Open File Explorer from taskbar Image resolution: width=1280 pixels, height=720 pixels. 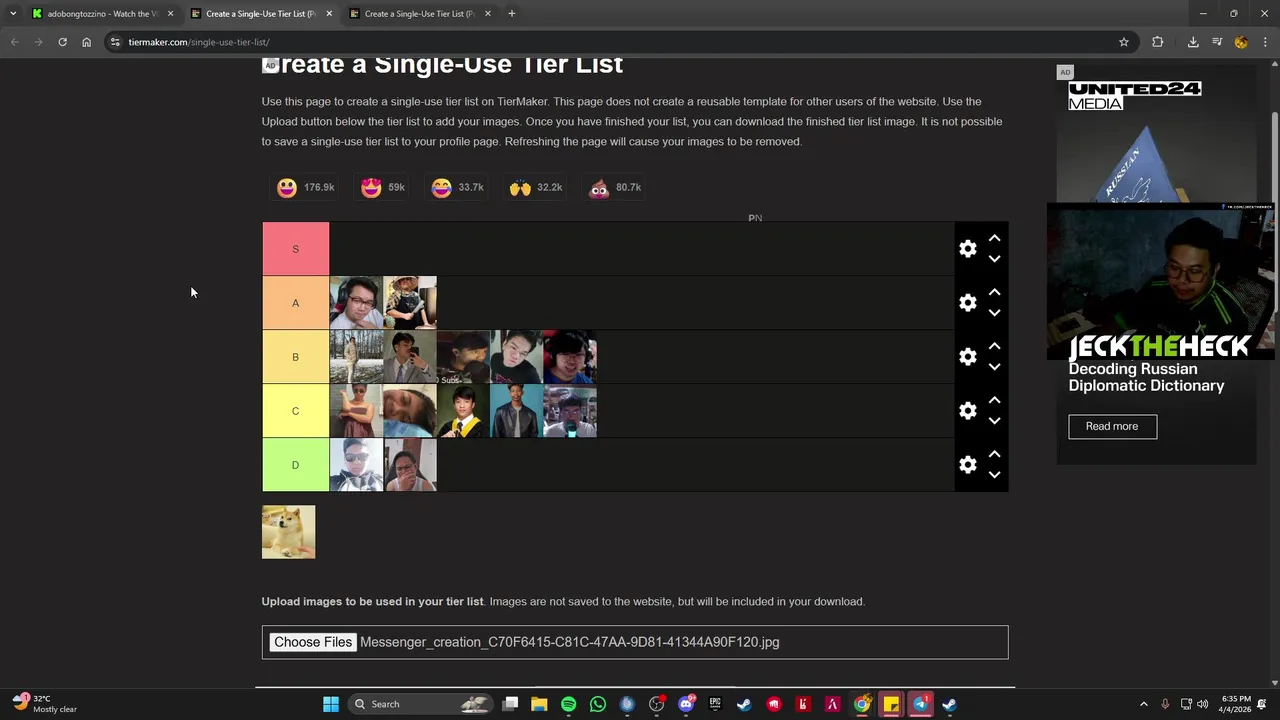click(539, 704)
